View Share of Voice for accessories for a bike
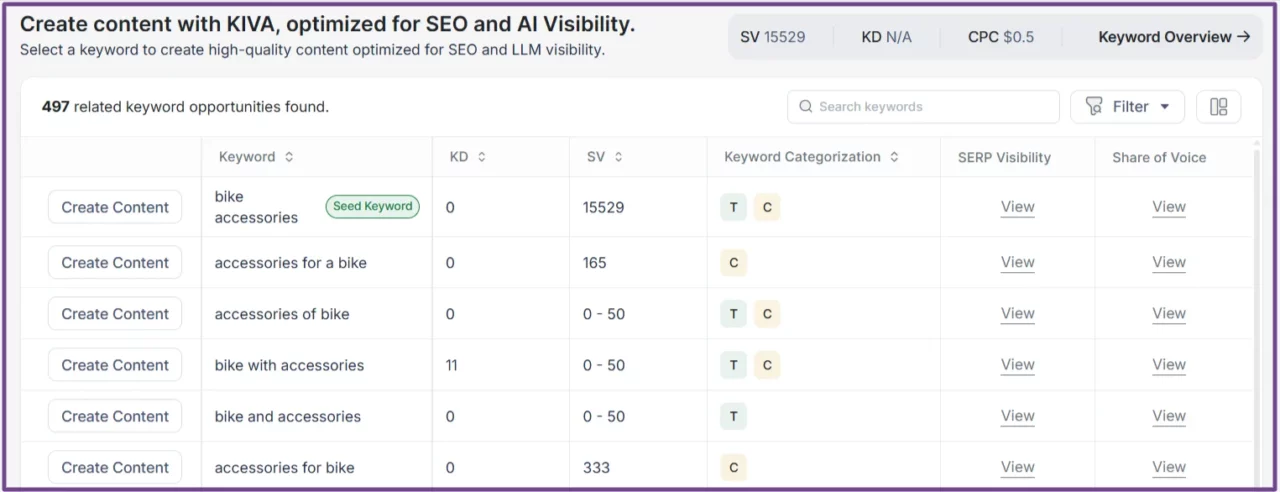The height and width of the screenshot is (492, 1280). click(x=1168, y=263)
